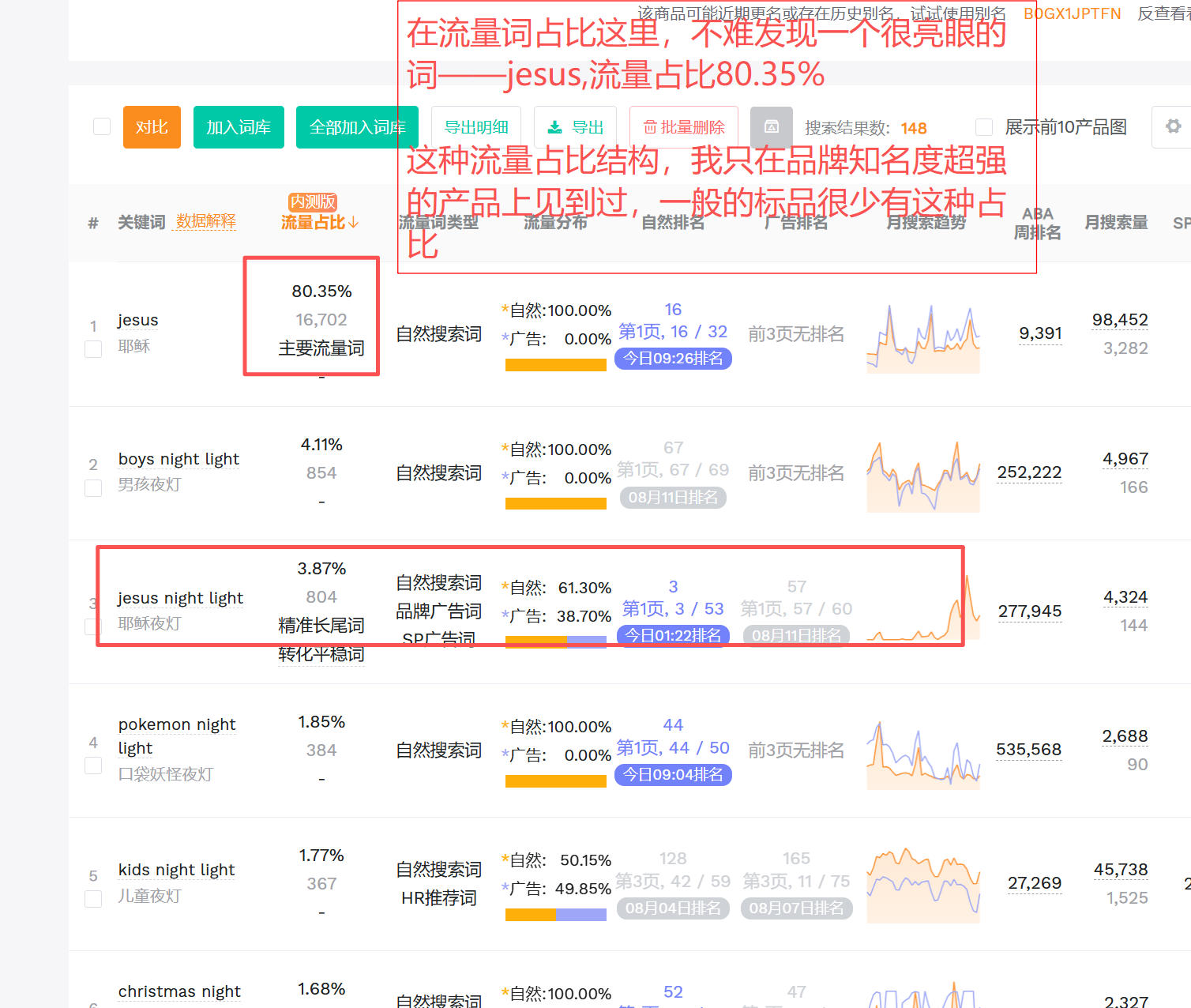The image size is (1191, 1008).
Task: Click the sort arrow next to 流量占比
Action: tap(354, 223)
